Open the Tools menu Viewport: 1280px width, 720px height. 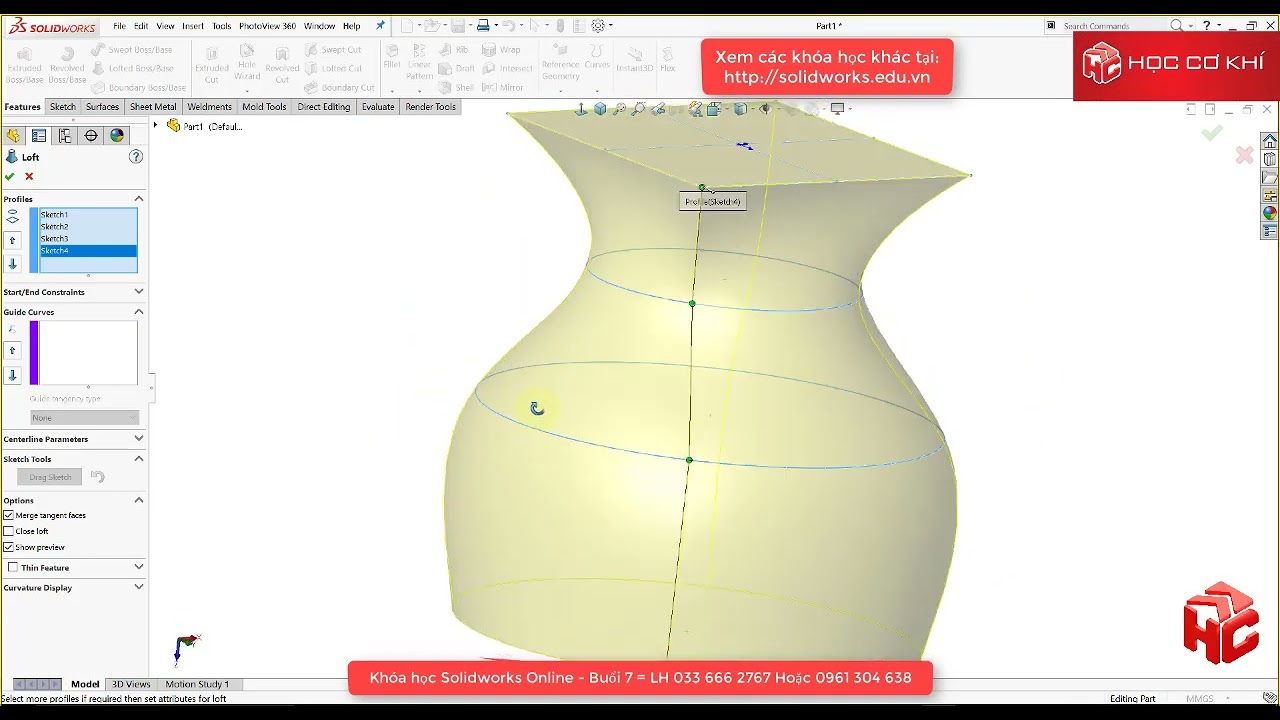click(222, 26)
